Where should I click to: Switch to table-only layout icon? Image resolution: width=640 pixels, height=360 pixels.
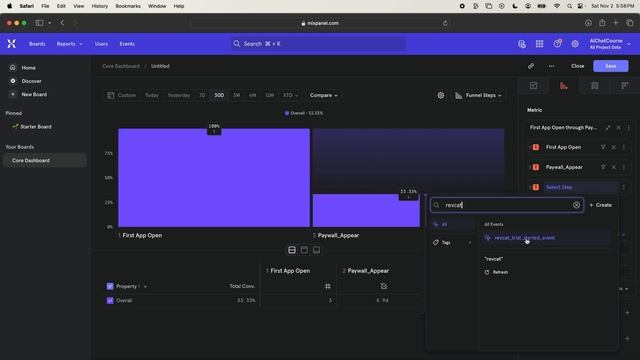coord(316,250)
